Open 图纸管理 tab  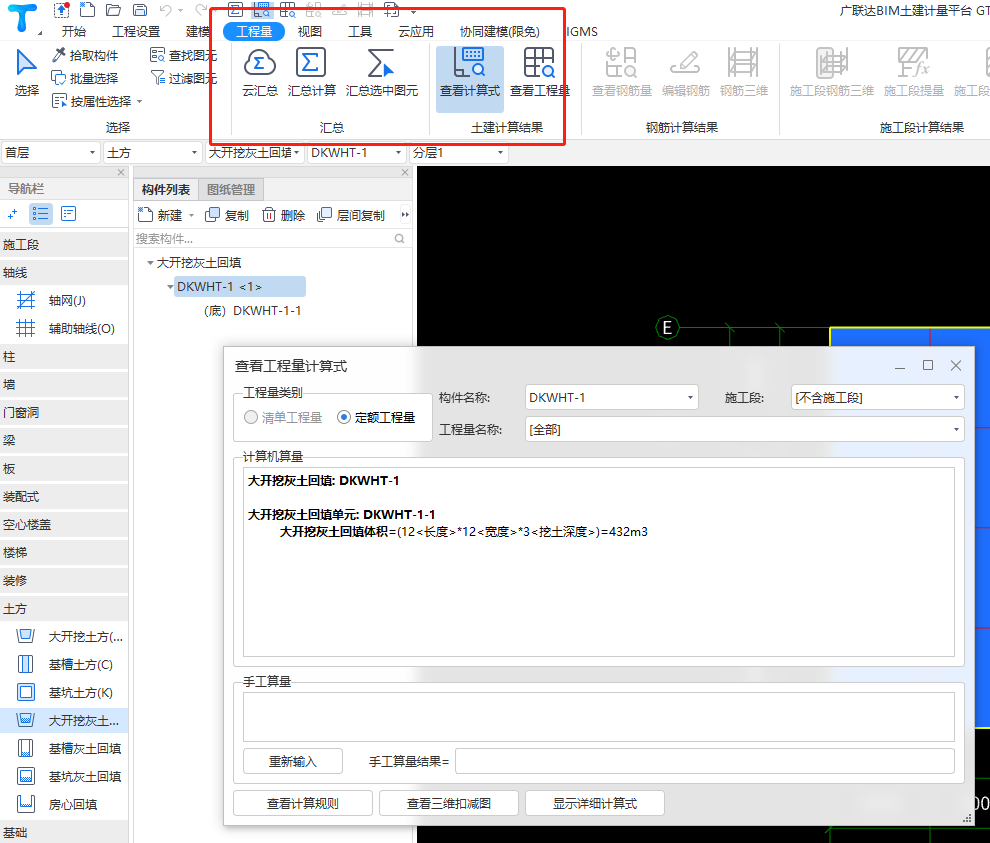click(231, 189)
